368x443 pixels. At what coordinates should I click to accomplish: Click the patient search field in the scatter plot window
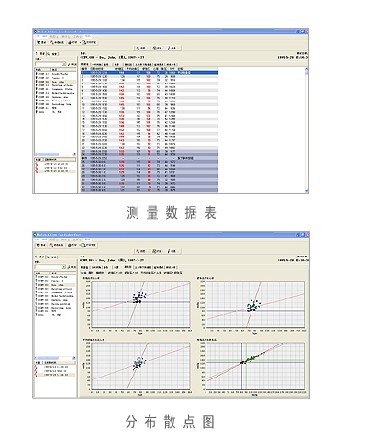(50, 267)
